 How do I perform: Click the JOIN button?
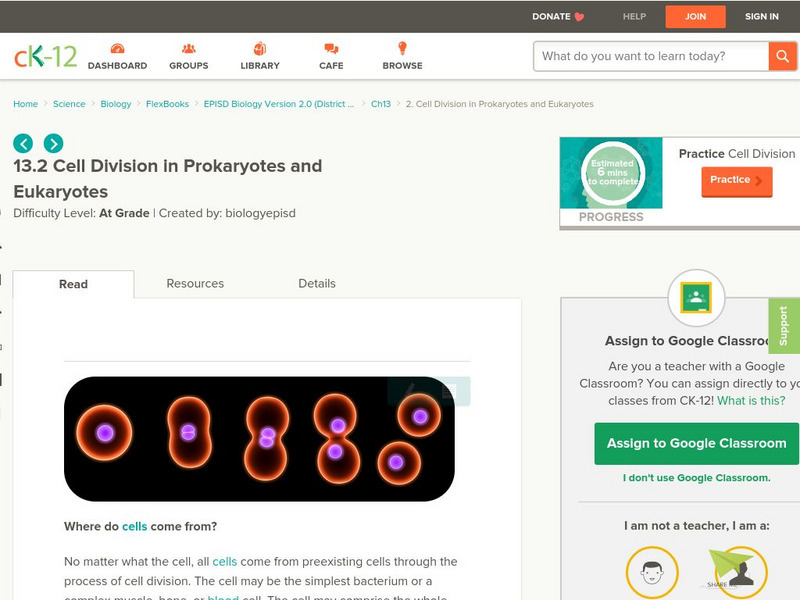point(696,16)
